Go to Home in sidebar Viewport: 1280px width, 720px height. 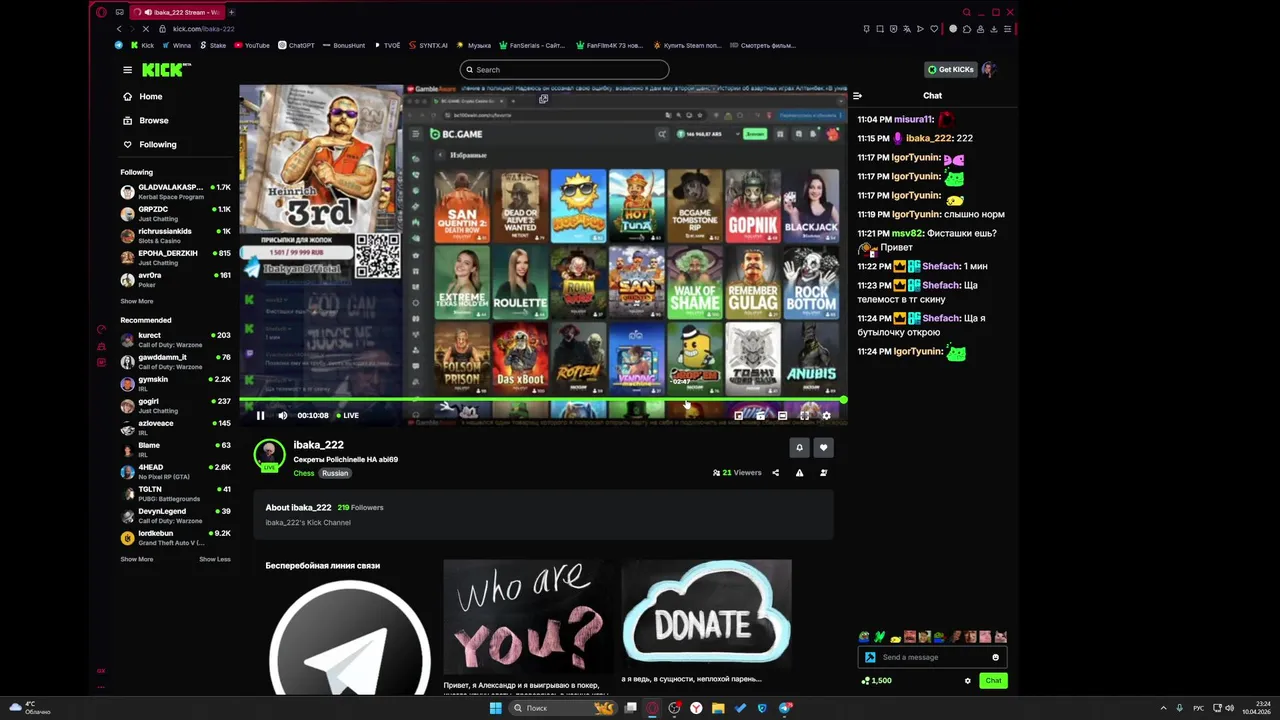pos(142,97)
